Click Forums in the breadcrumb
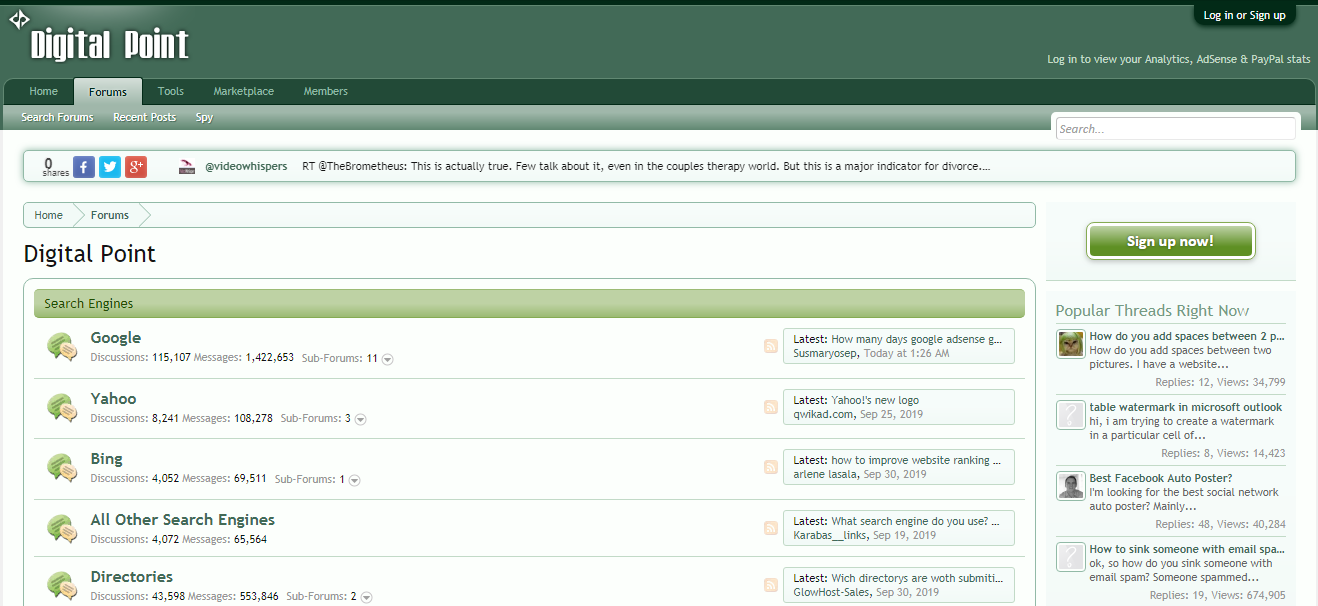Image resolution: width=1318 pixels, height=606 pixels. click(x=110, y=215)
